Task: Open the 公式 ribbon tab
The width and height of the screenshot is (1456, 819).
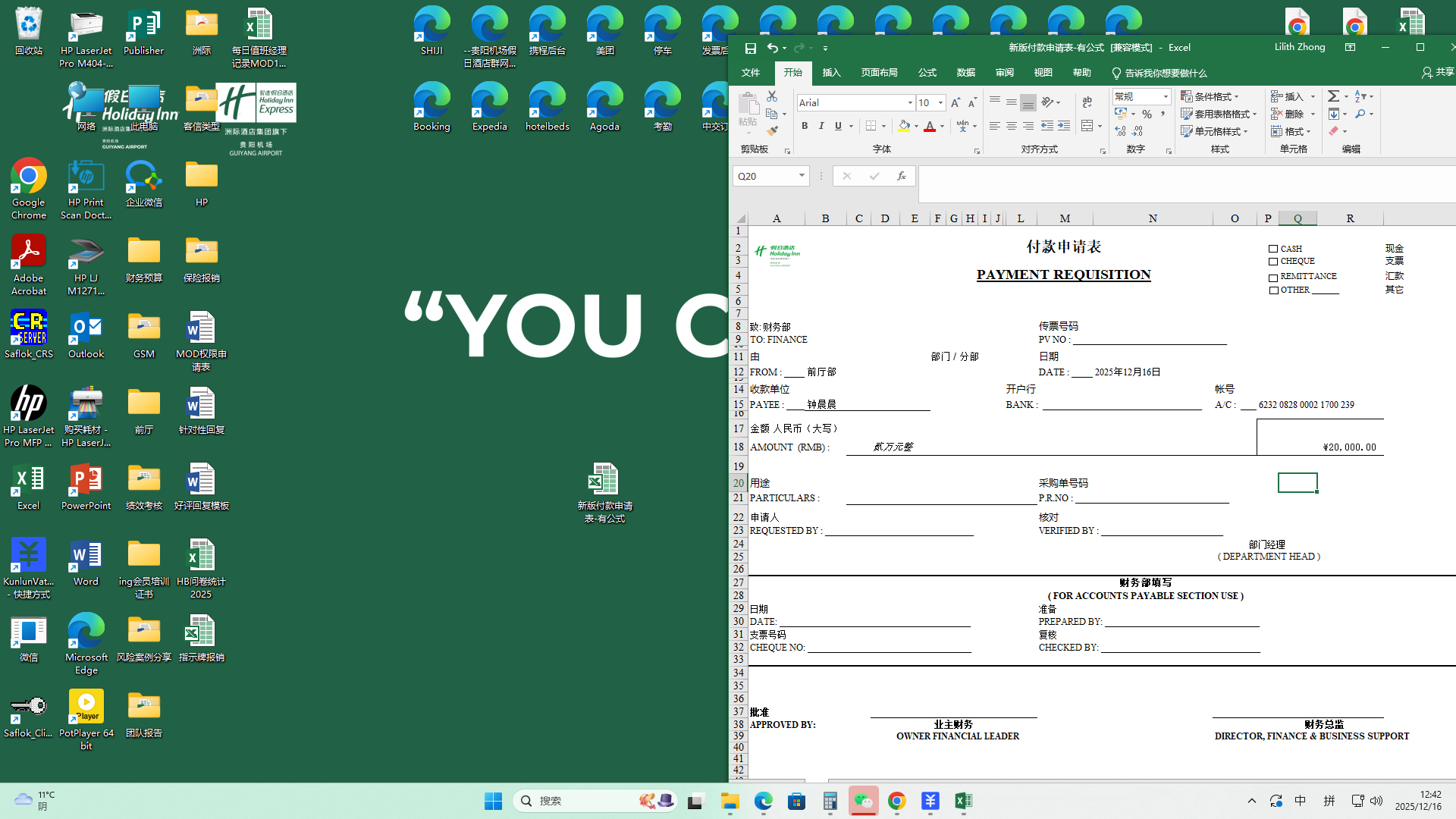Action: 927,73
